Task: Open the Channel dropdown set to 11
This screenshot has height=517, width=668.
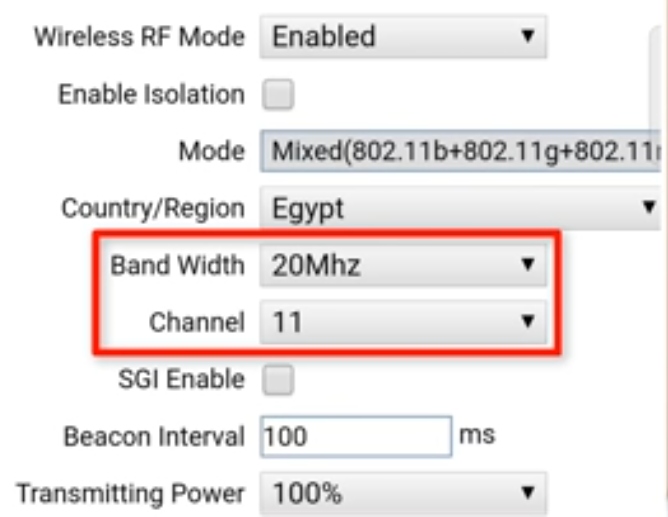Action: point(403,322)
